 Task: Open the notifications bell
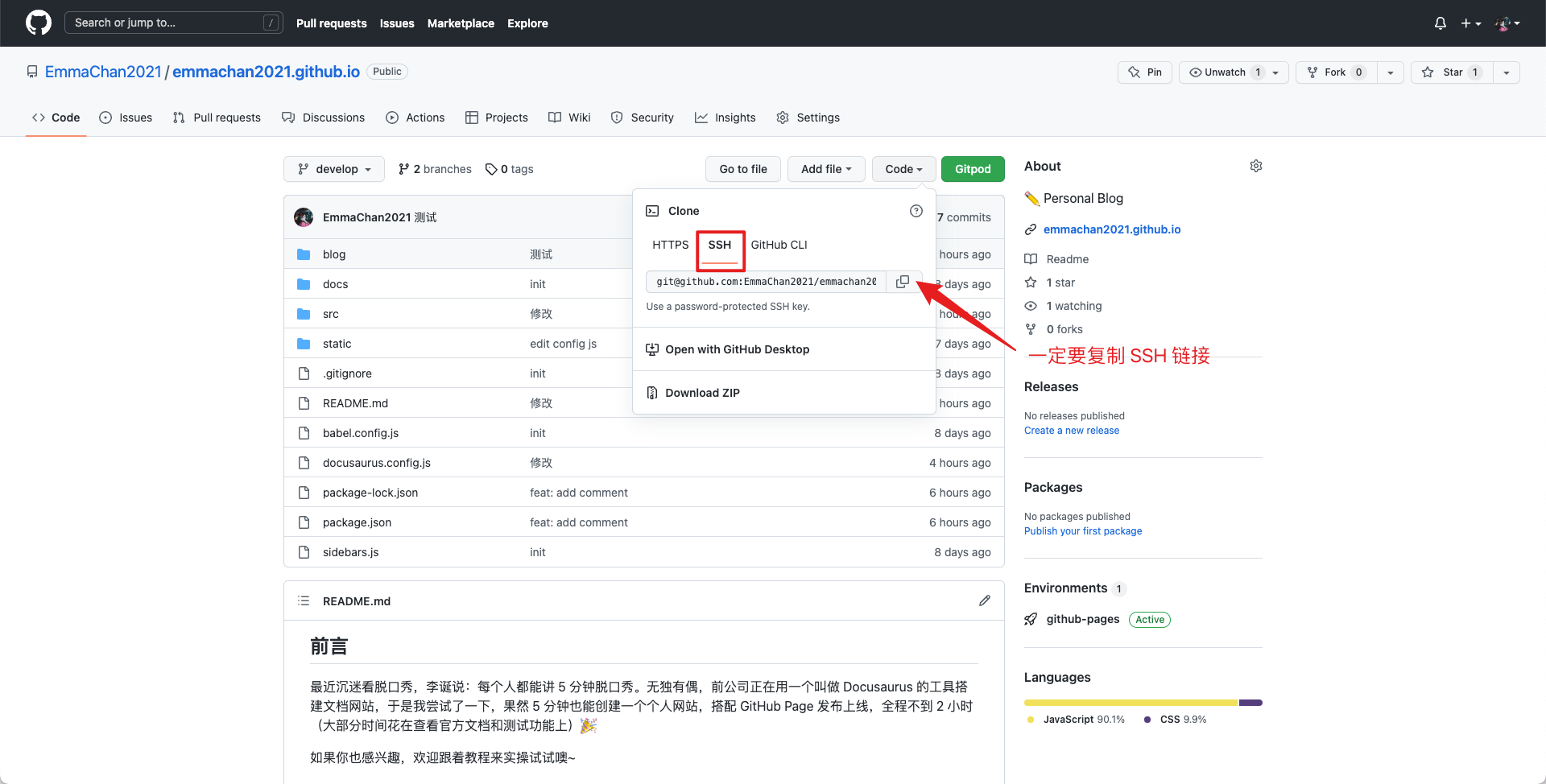point(1441,23)
